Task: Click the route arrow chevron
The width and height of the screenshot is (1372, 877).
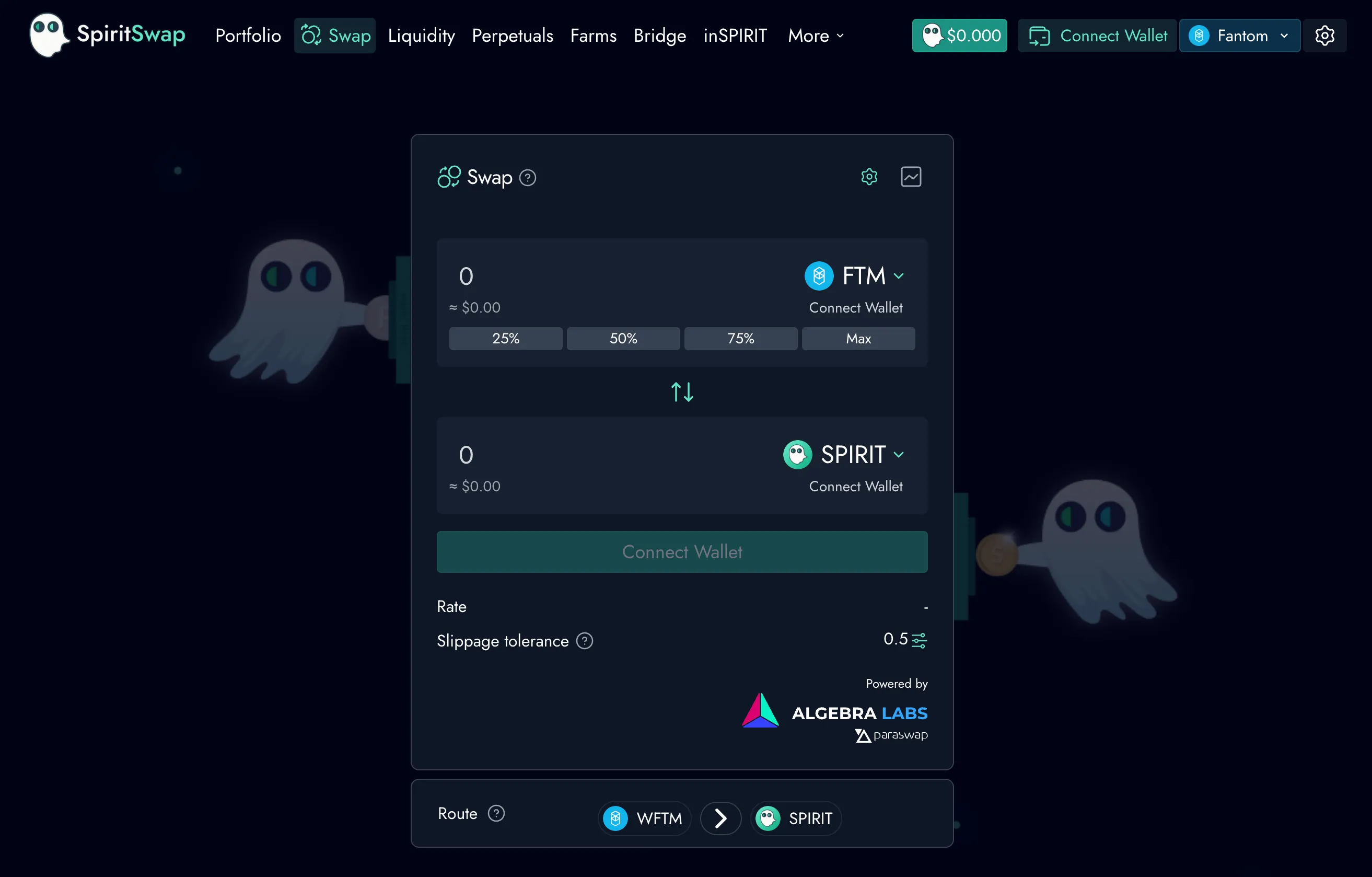Action: pyautogui.click(x=720, y=818)
